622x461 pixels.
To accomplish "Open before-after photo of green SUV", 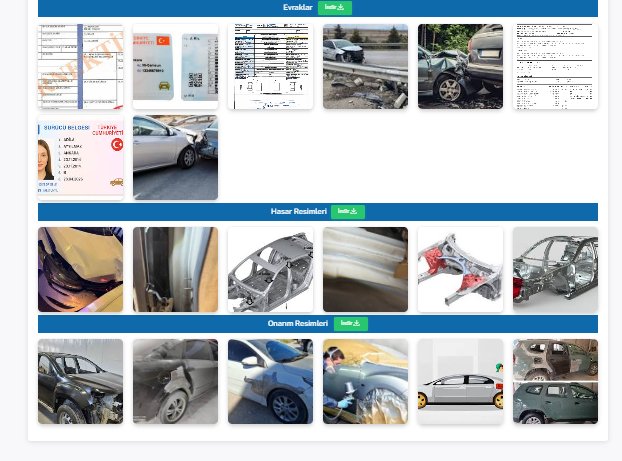I will 555,381.
